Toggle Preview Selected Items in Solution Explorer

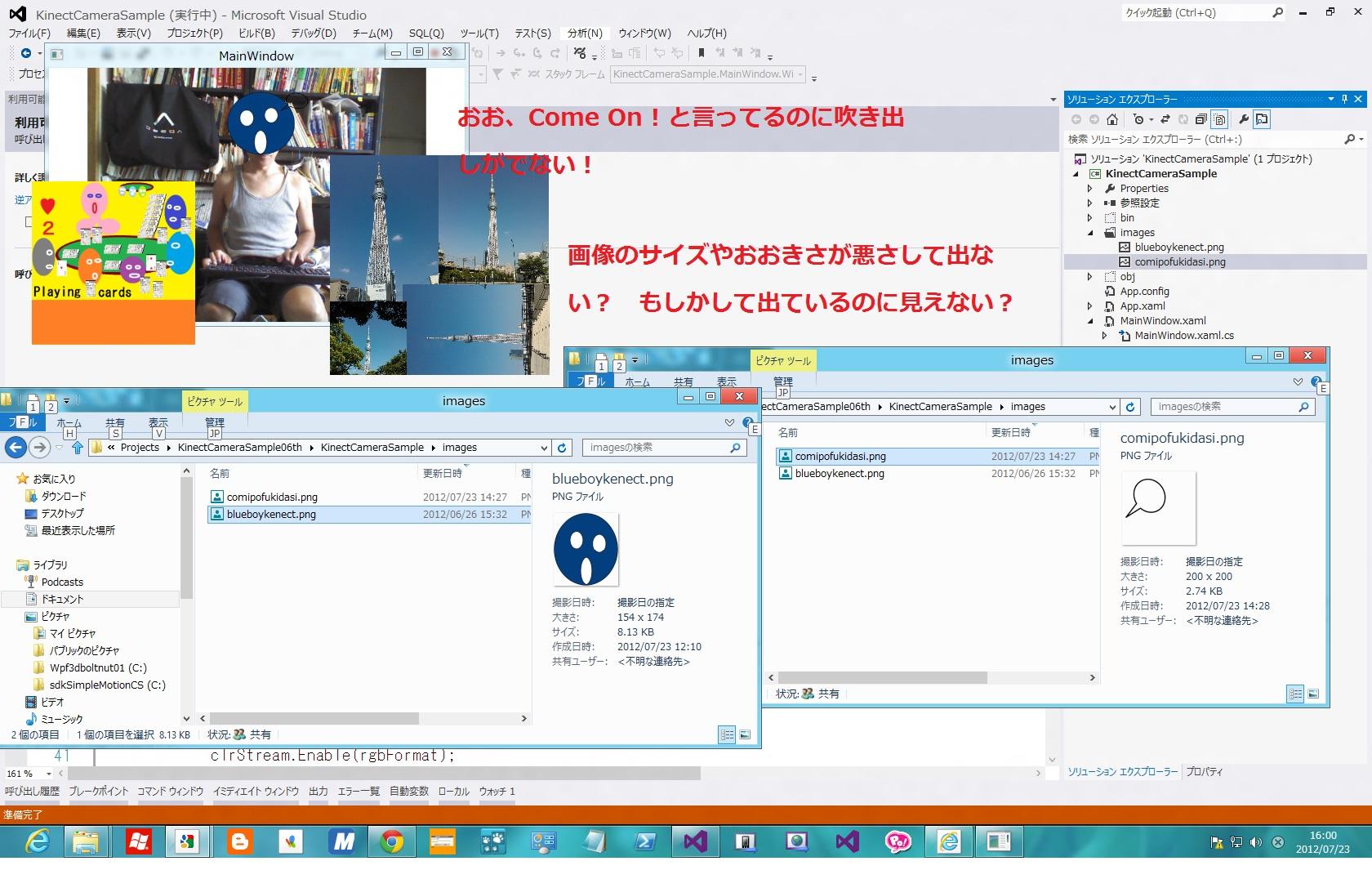pos(1262,119)
